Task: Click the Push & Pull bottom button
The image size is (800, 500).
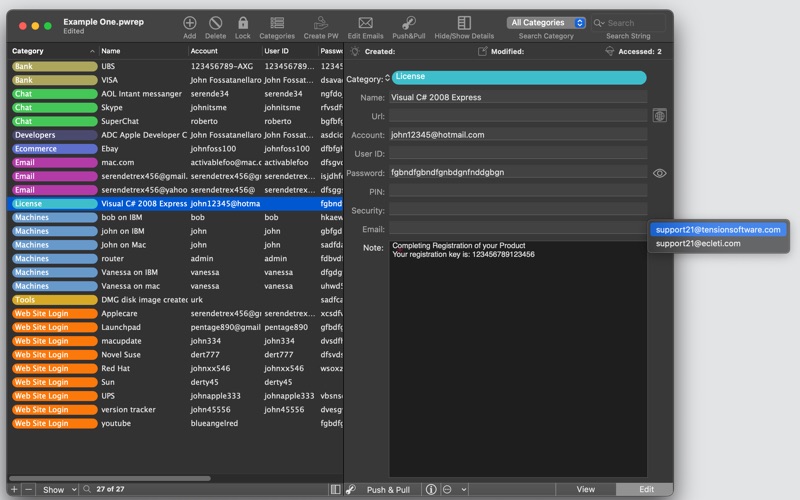Action: (388, 489)
